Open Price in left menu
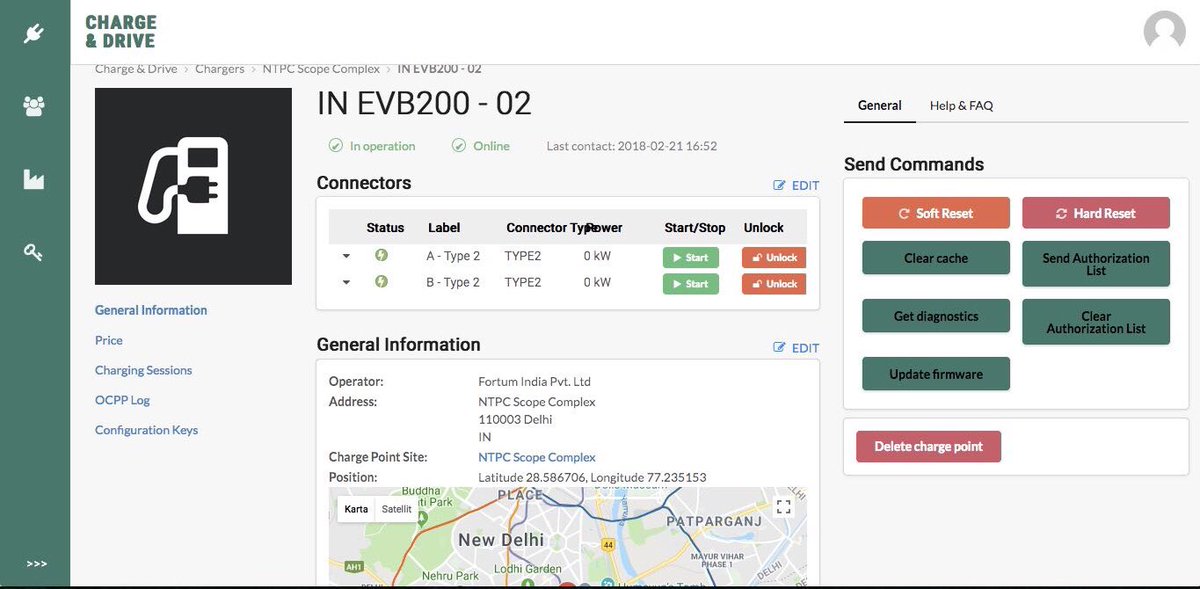The width and height of the screenshot is (1200, 589). coord(109,340)
